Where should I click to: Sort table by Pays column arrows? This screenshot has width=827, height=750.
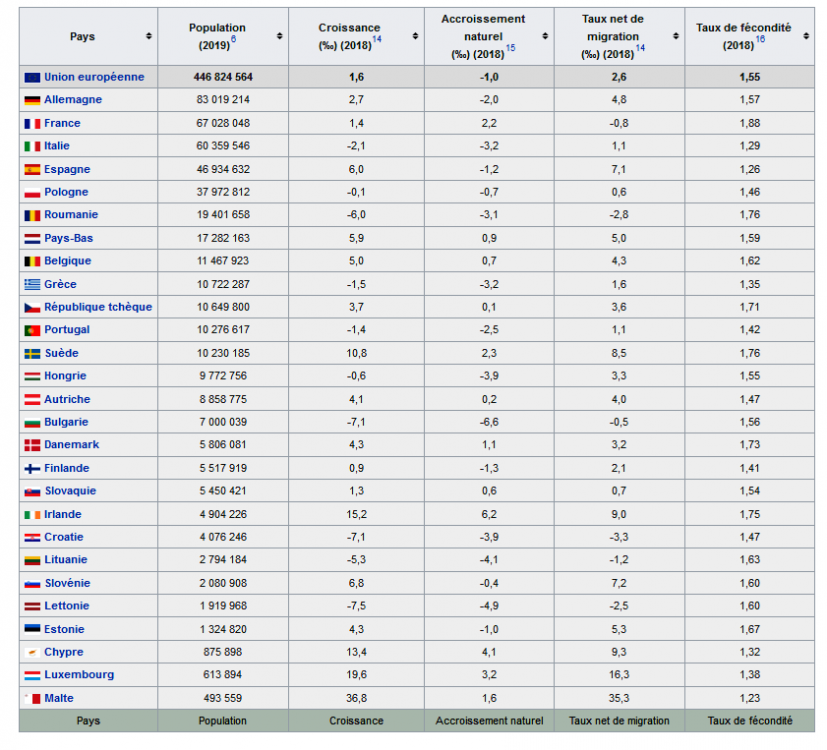click(x=149, y=36)
